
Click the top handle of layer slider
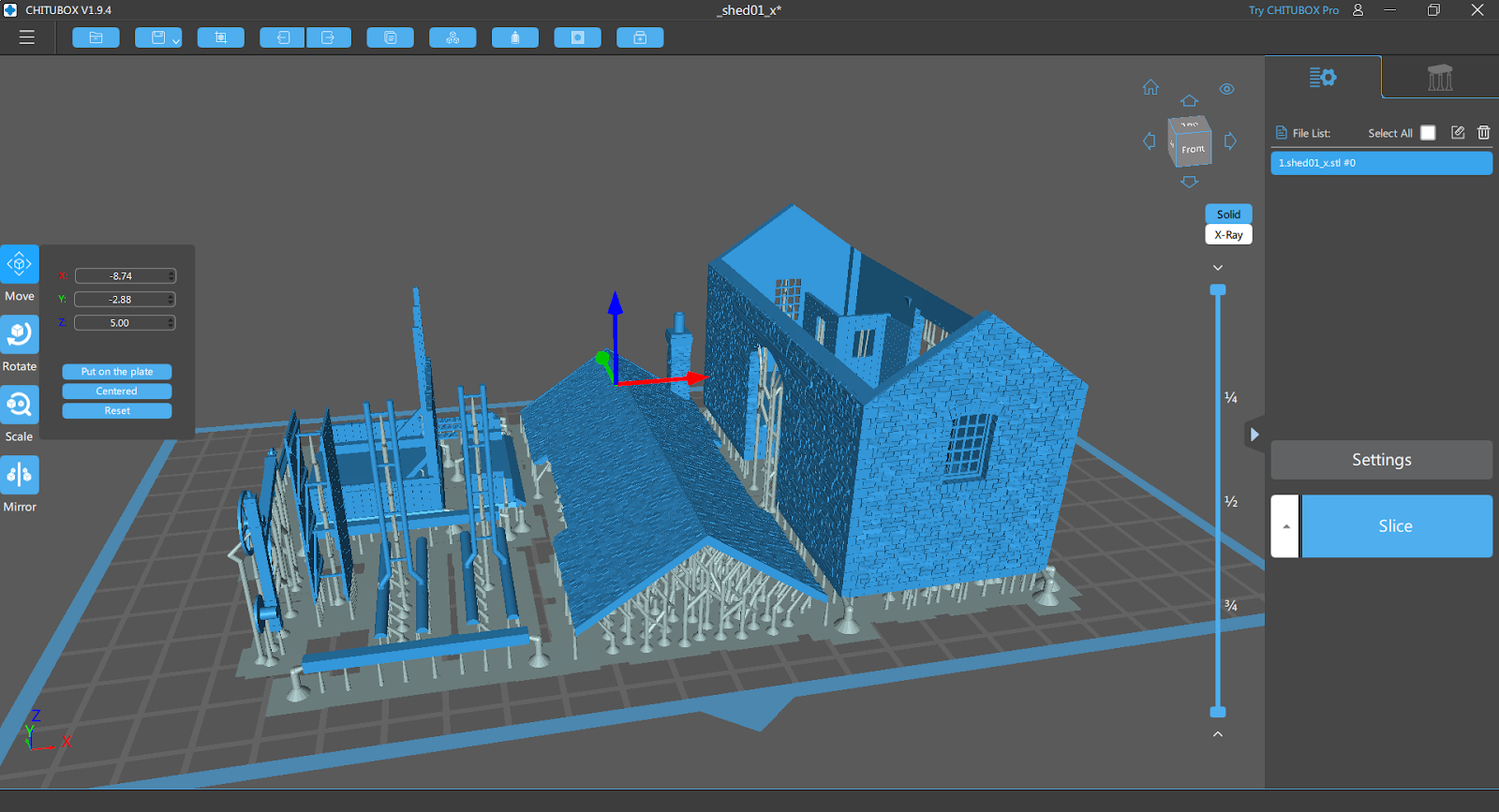tap(1218, 290)
